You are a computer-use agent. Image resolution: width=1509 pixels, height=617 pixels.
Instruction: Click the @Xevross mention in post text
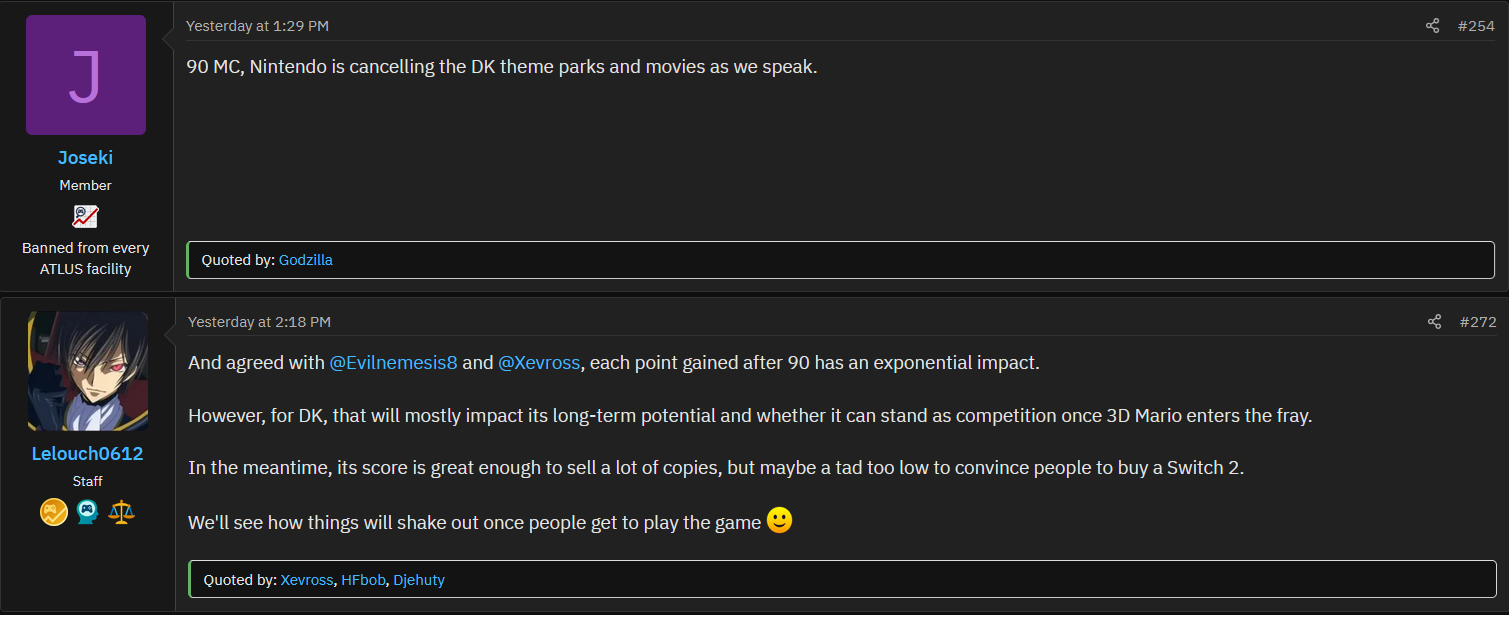pos(539,363)
